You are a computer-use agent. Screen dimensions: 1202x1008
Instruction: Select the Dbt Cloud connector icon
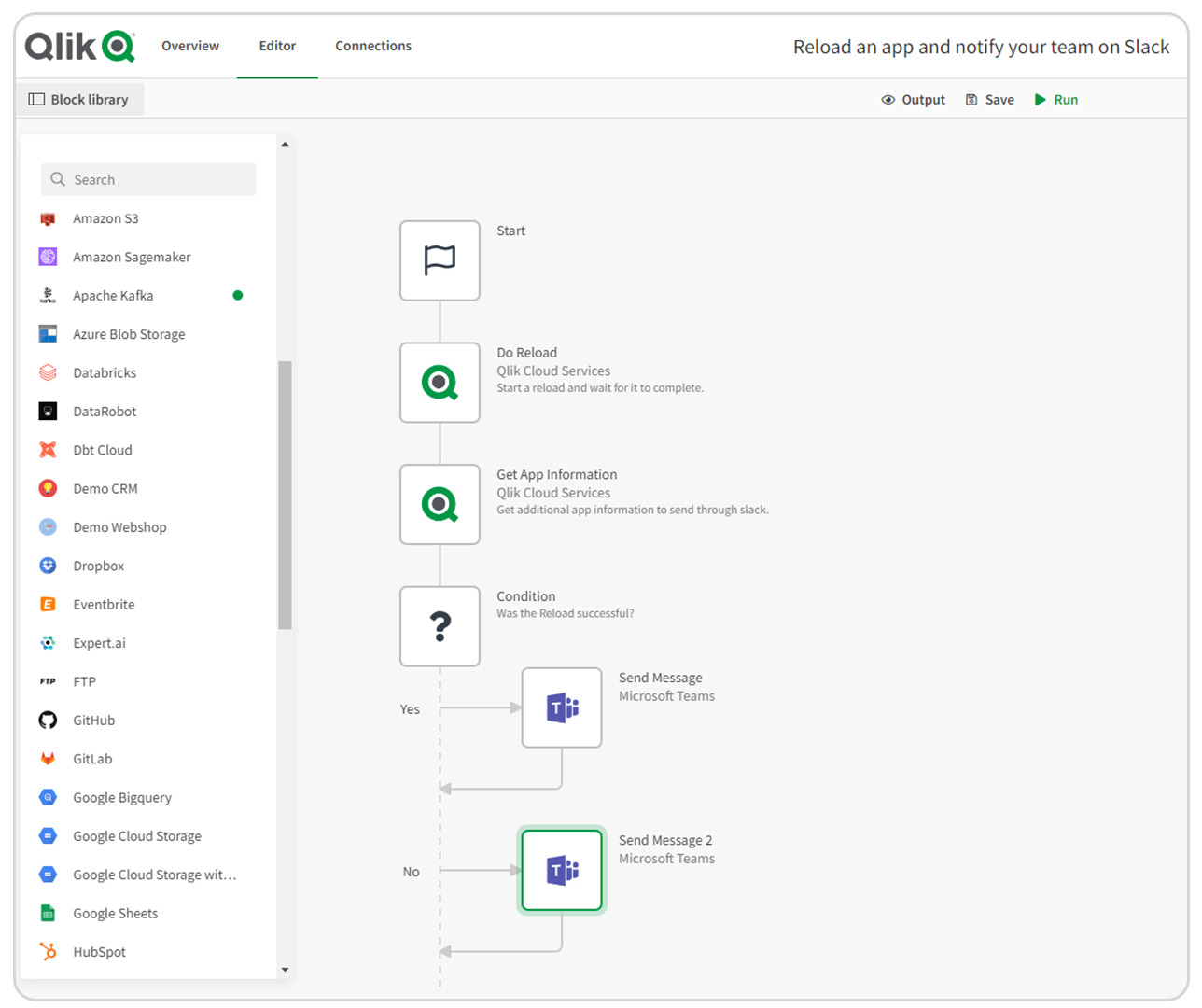point(48,450)
